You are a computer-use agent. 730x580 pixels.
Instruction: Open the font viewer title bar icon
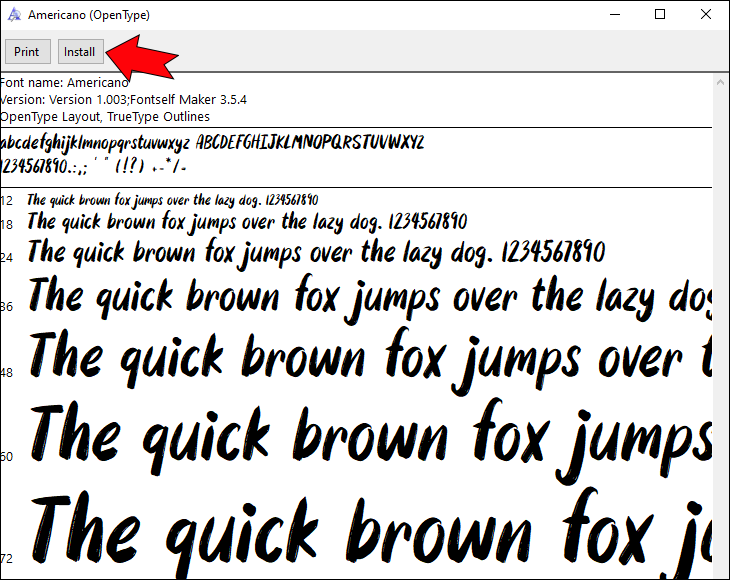(x=14, y=15)
